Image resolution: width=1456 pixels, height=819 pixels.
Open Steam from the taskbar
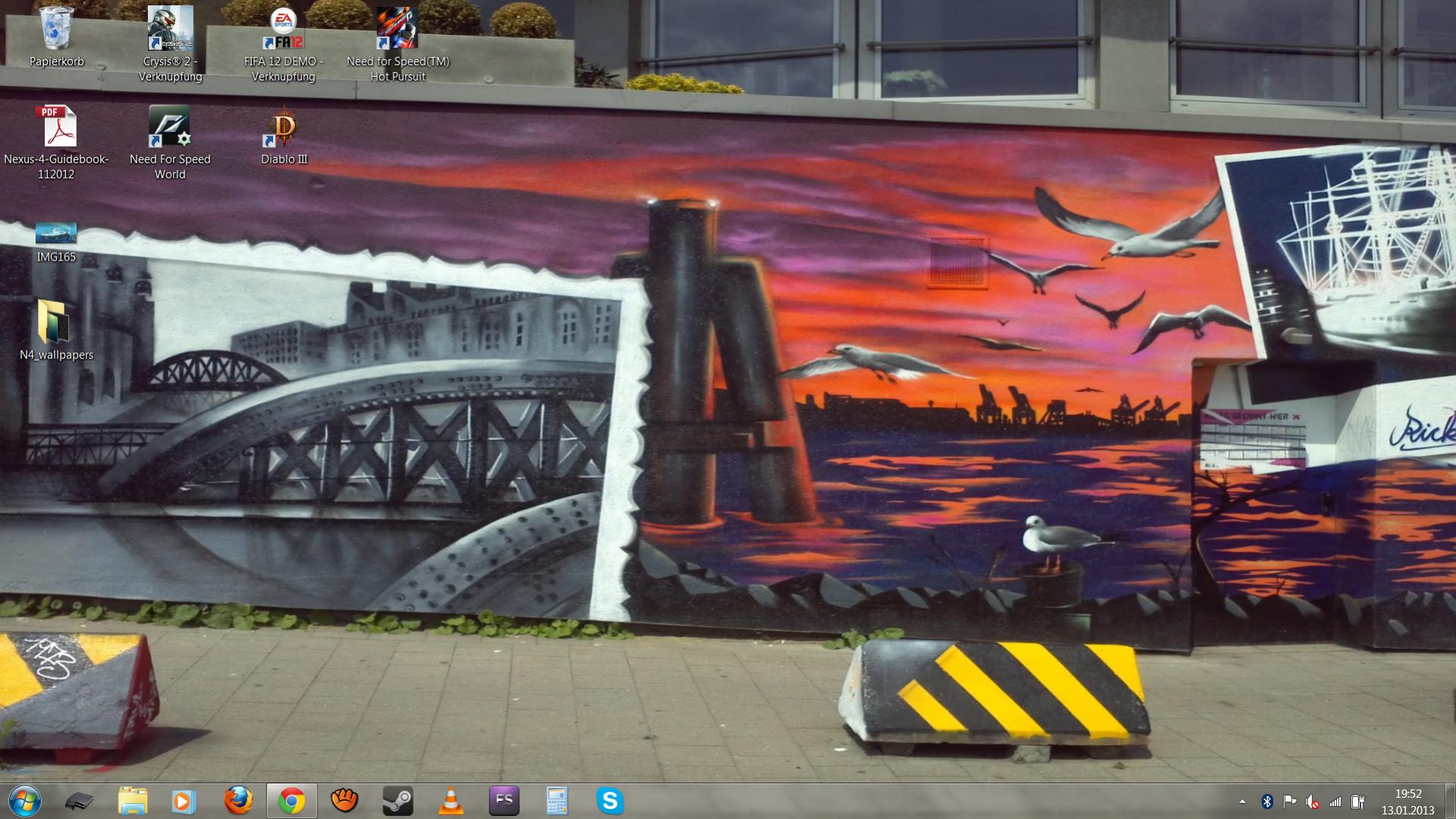pos(398,801)
